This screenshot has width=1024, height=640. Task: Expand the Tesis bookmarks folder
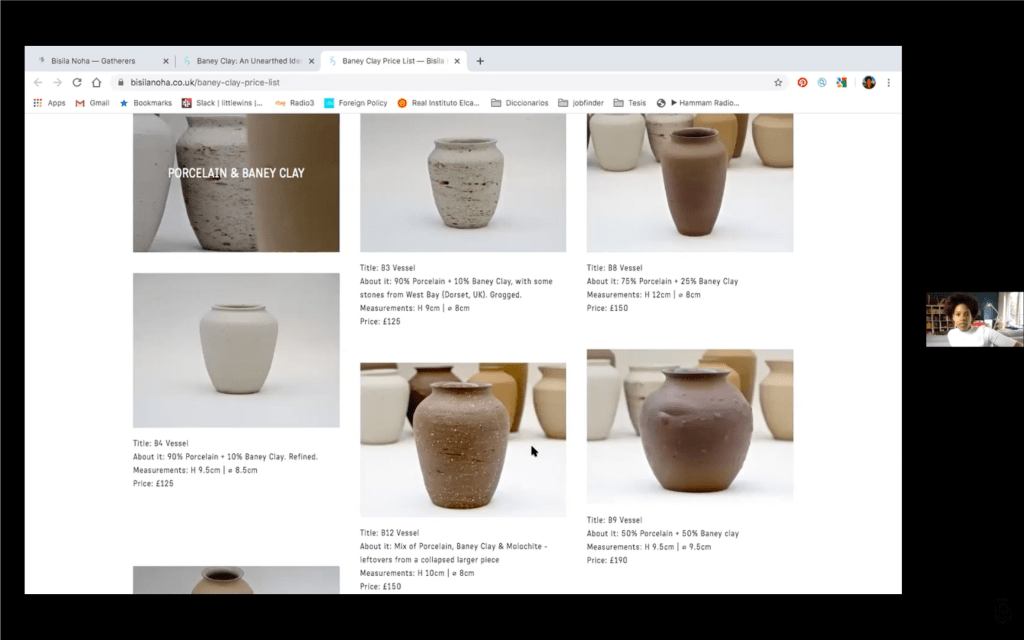pos(630,103)
